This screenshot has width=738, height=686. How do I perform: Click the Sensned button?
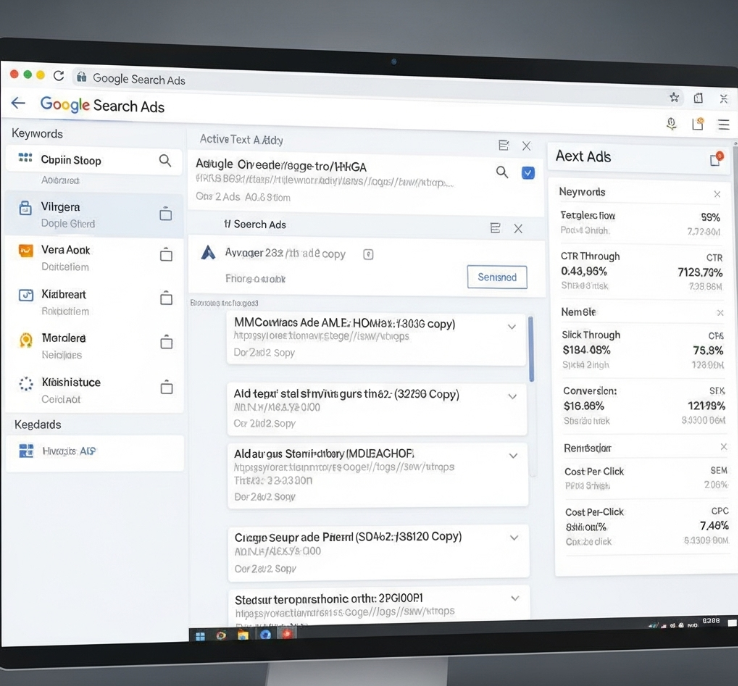click(x=497, y=277)
